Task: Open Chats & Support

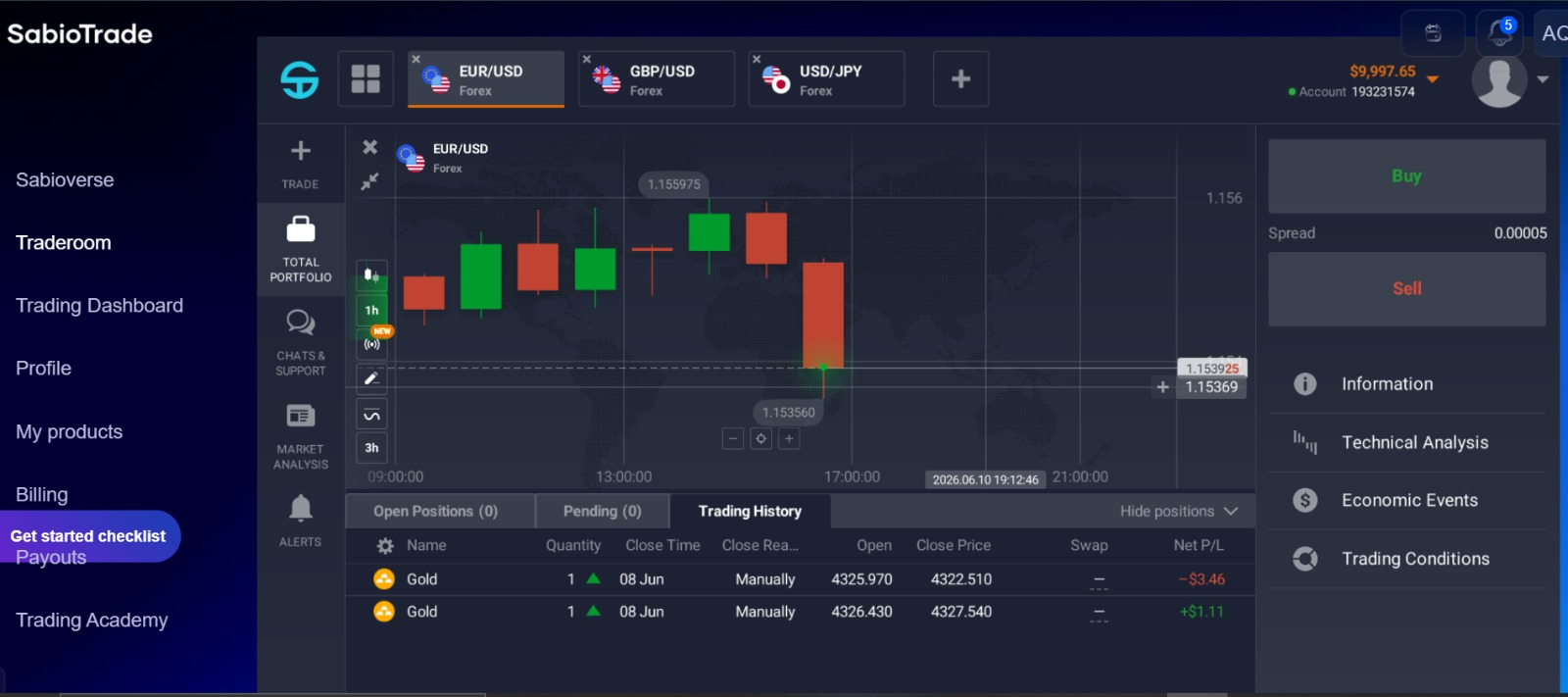Action: point(301,342)
